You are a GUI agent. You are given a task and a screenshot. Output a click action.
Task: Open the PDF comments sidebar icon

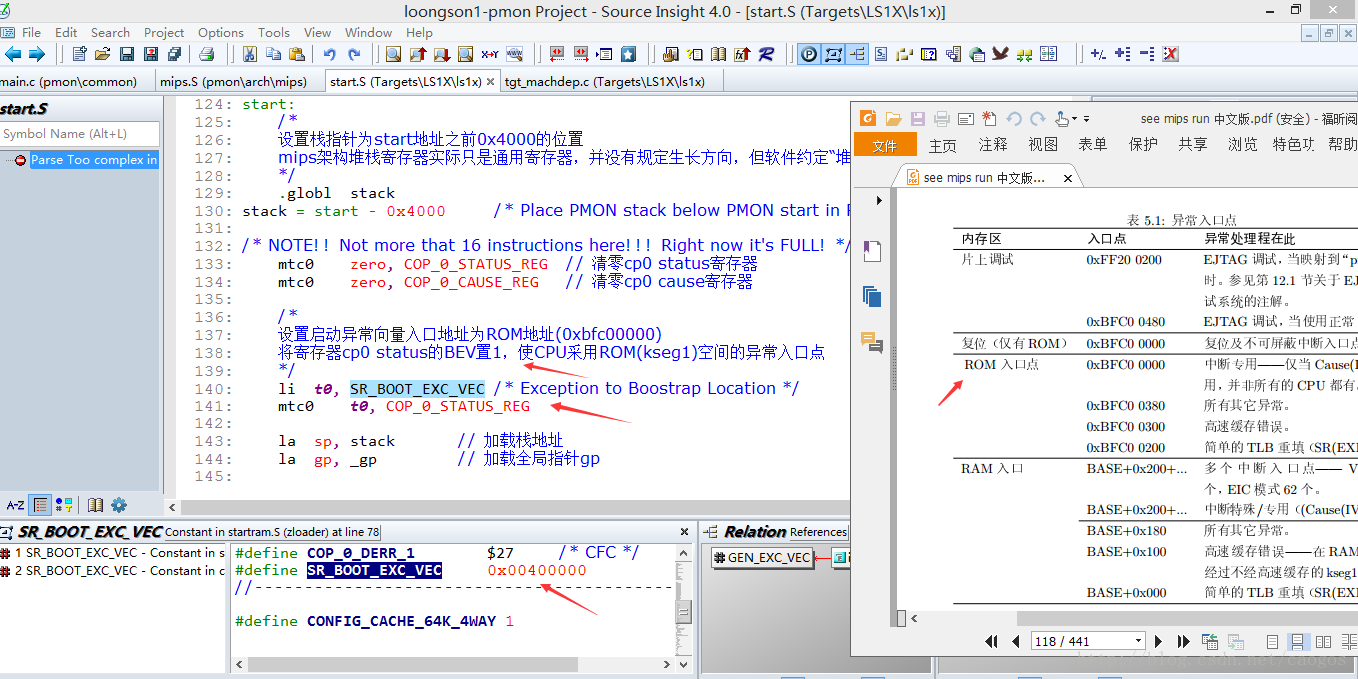point(872,343)
